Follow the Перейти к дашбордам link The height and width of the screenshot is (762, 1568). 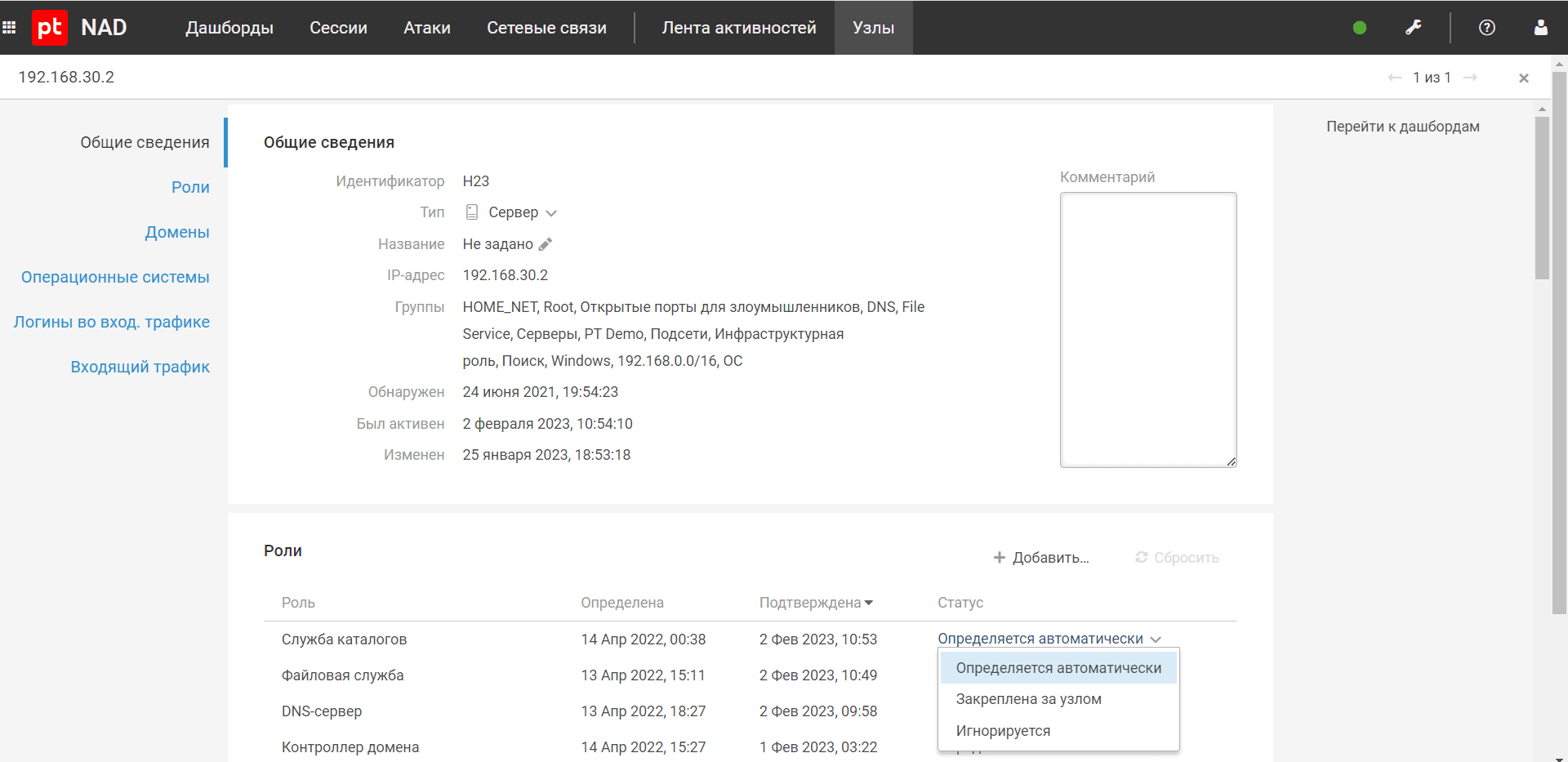[x=1402, y=127]
